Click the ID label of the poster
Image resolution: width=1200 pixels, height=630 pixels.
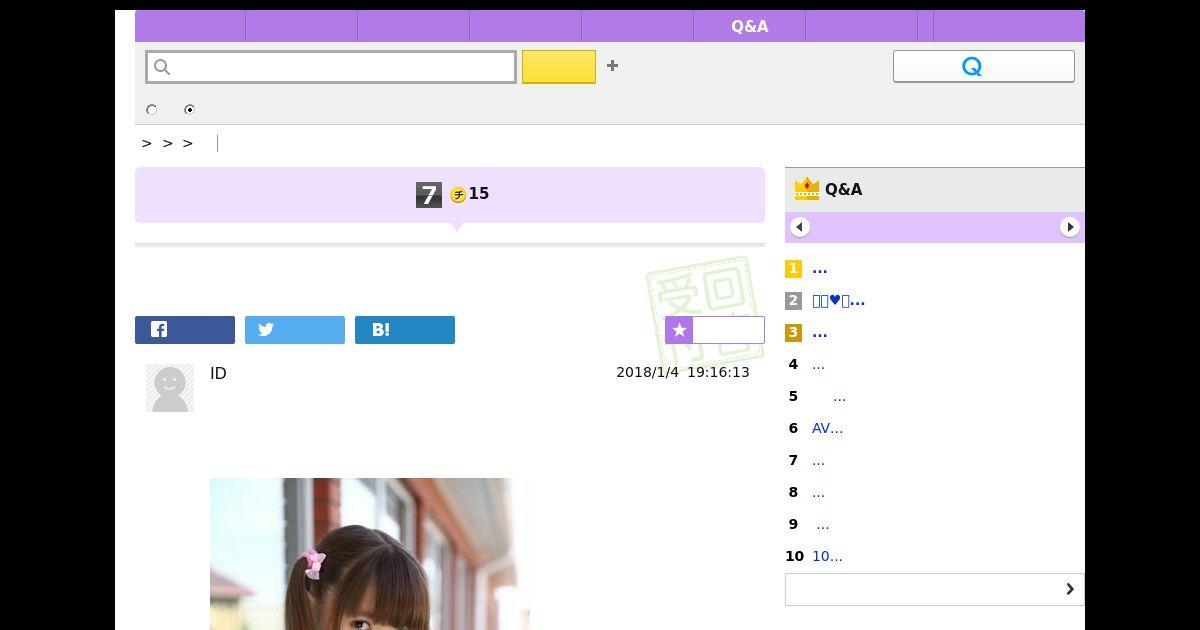pyautogui.click(x=218, y=373)
